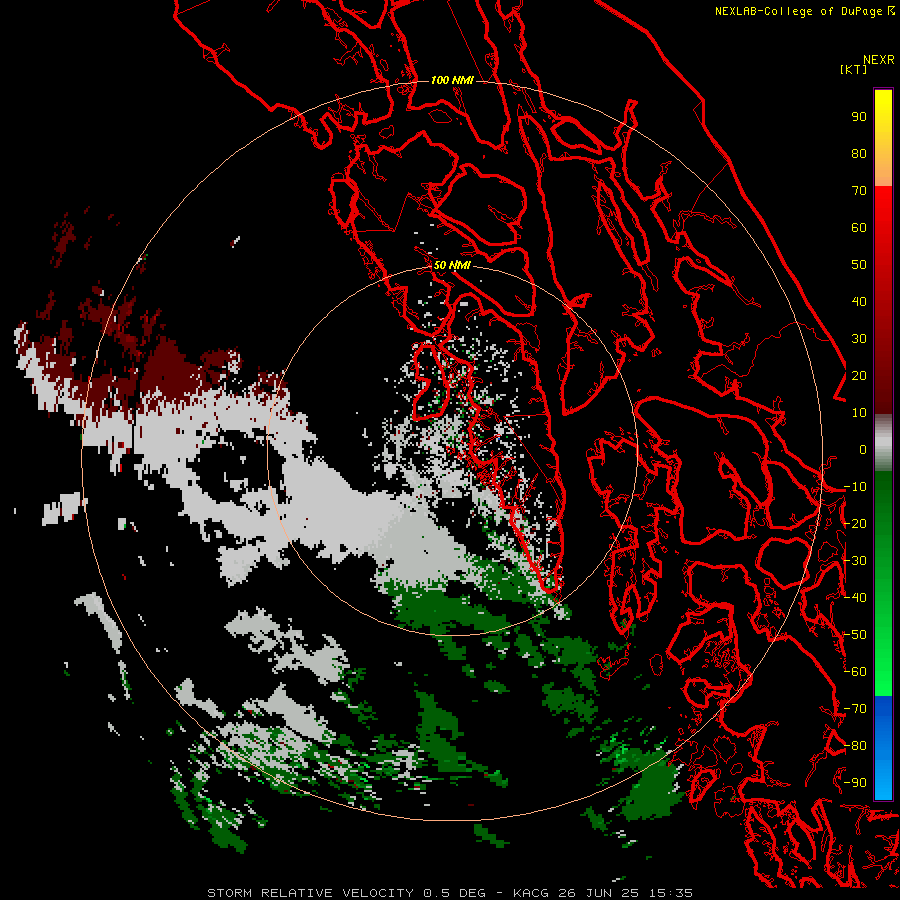Click the [KT] units label
Screen dimensions: 900x900
[853, 69]
